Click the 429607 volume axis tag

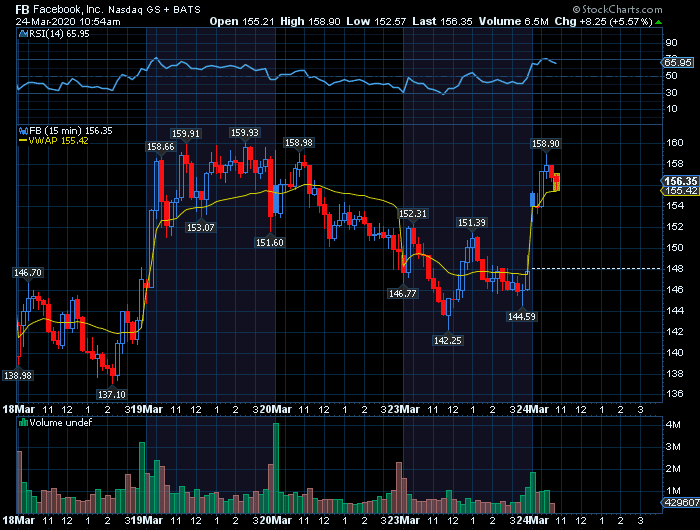pyautogui.click(x=679, y=502)
